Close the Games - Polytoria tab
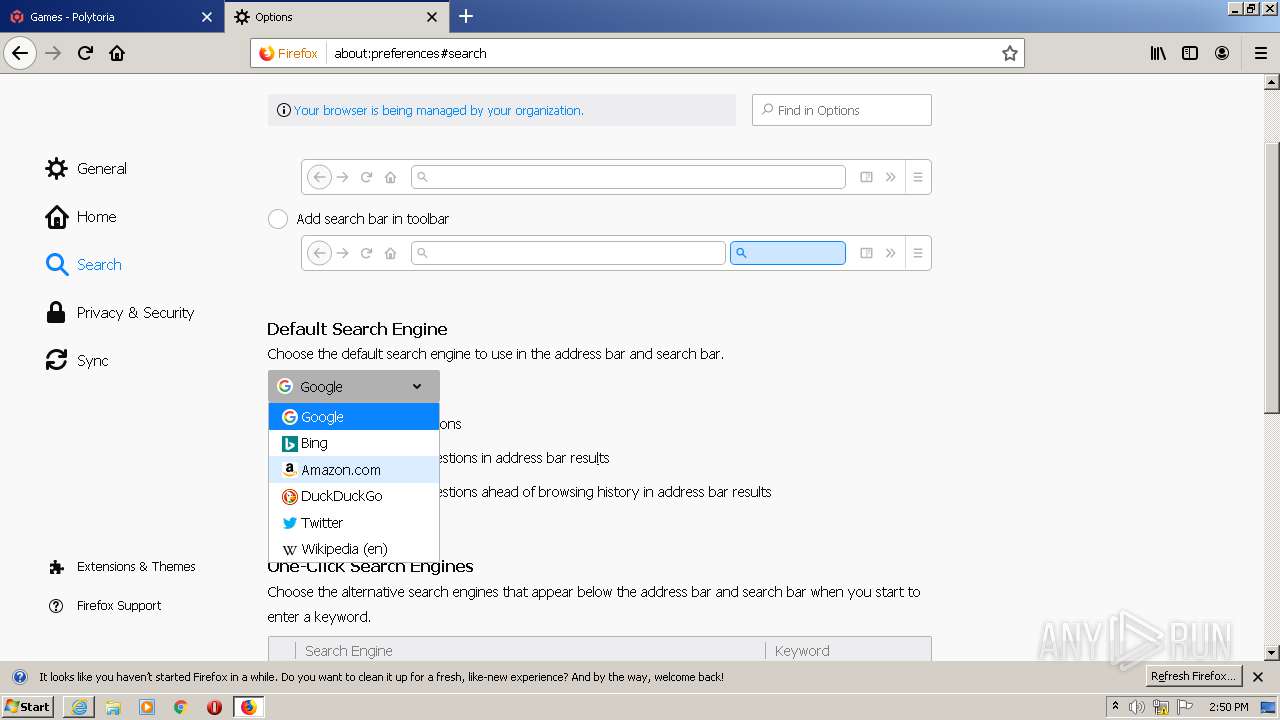 point(207,17)
